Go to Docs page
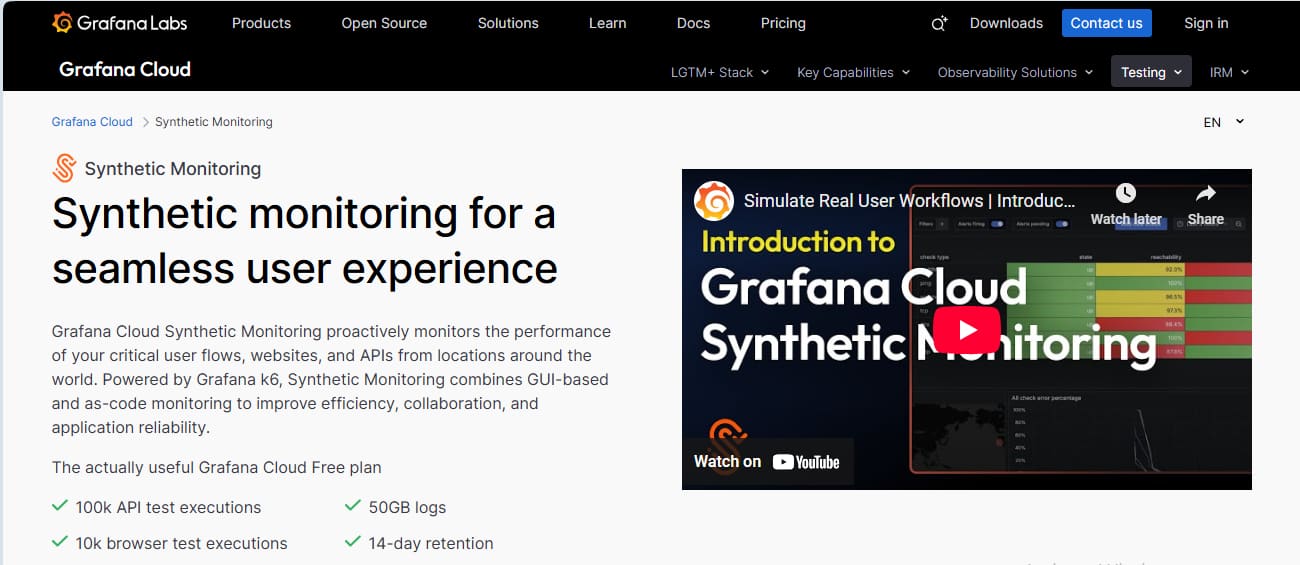Viewport: 1300px width, 565px height. tap(693, 23)
